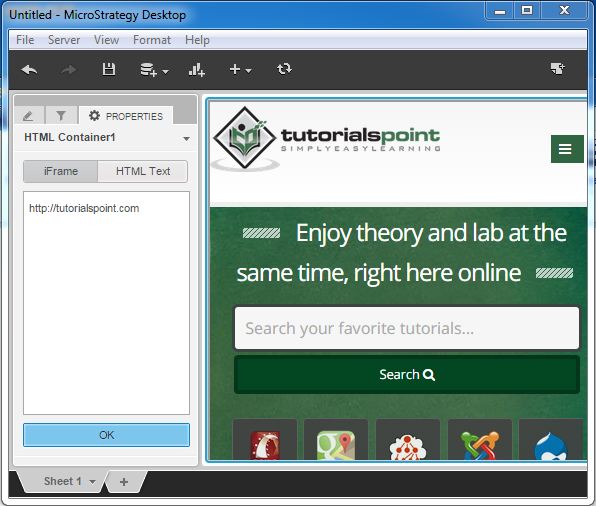Click the OK button

click(x=106, y=435)
